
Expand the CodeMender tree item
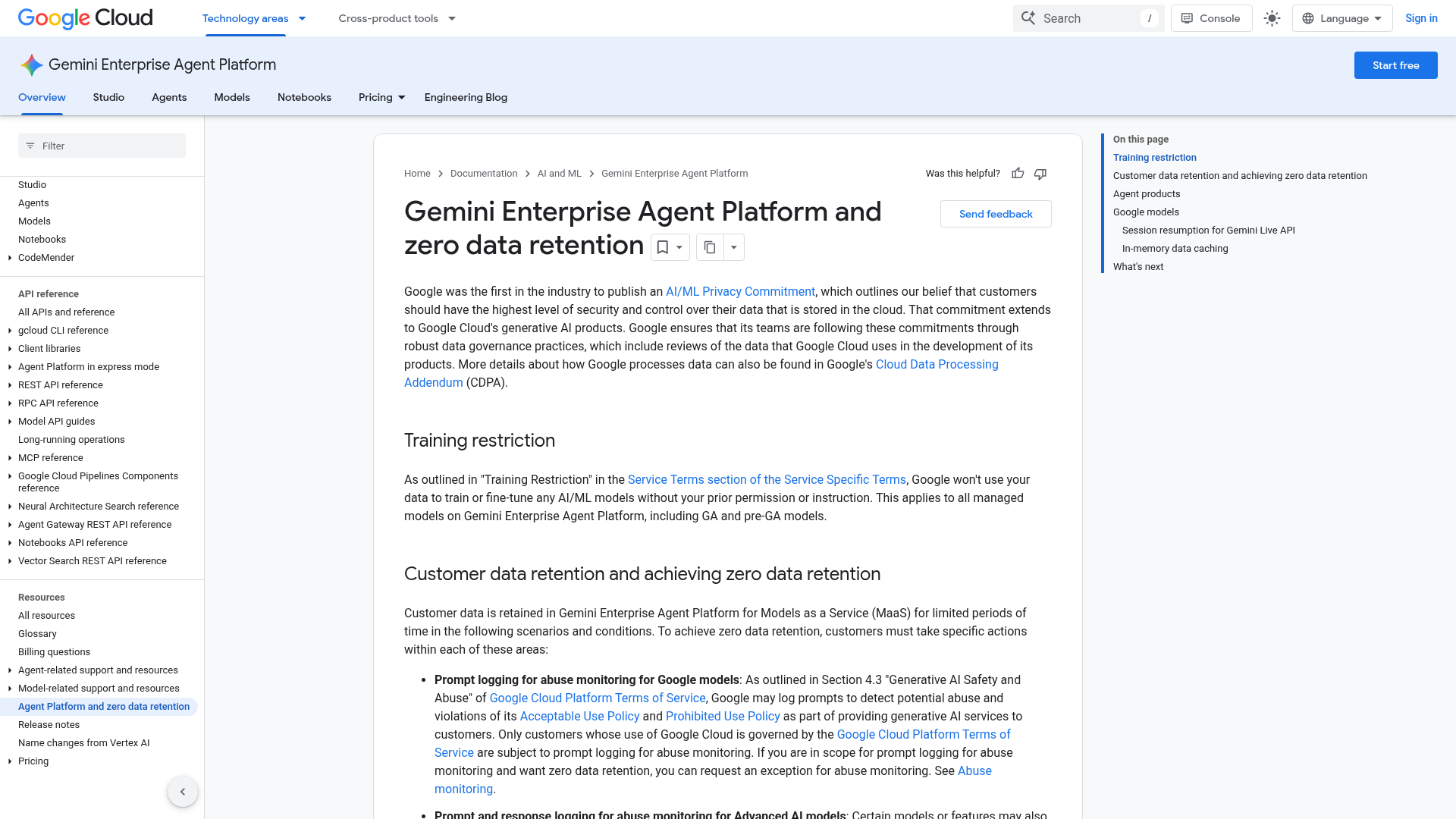pos(10,258)
